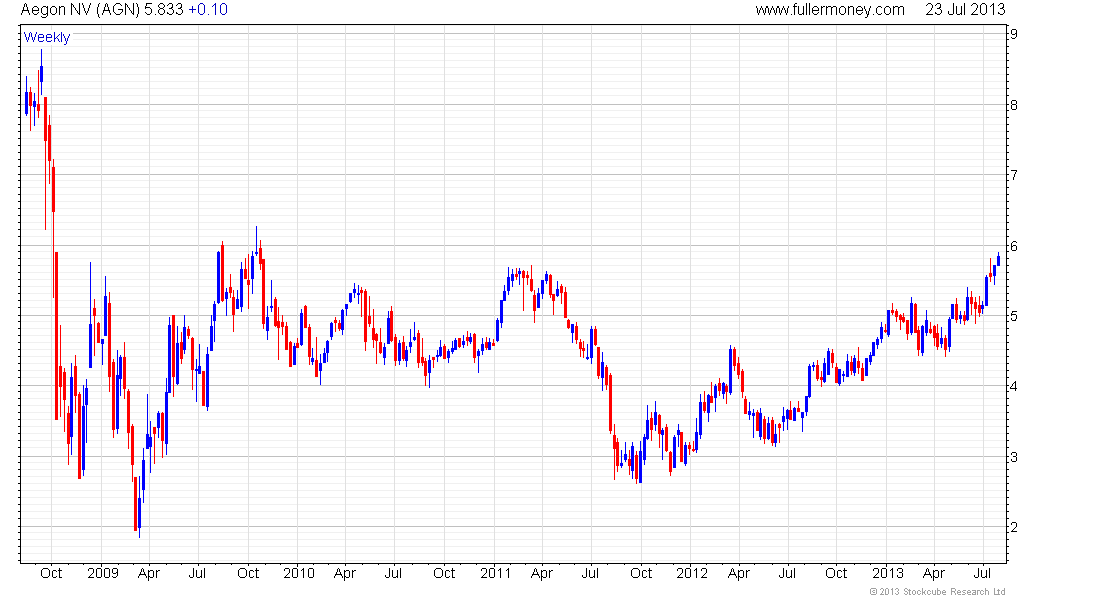Click the price axis label 8
1100x600 pixels.
tap(1014, 105)
